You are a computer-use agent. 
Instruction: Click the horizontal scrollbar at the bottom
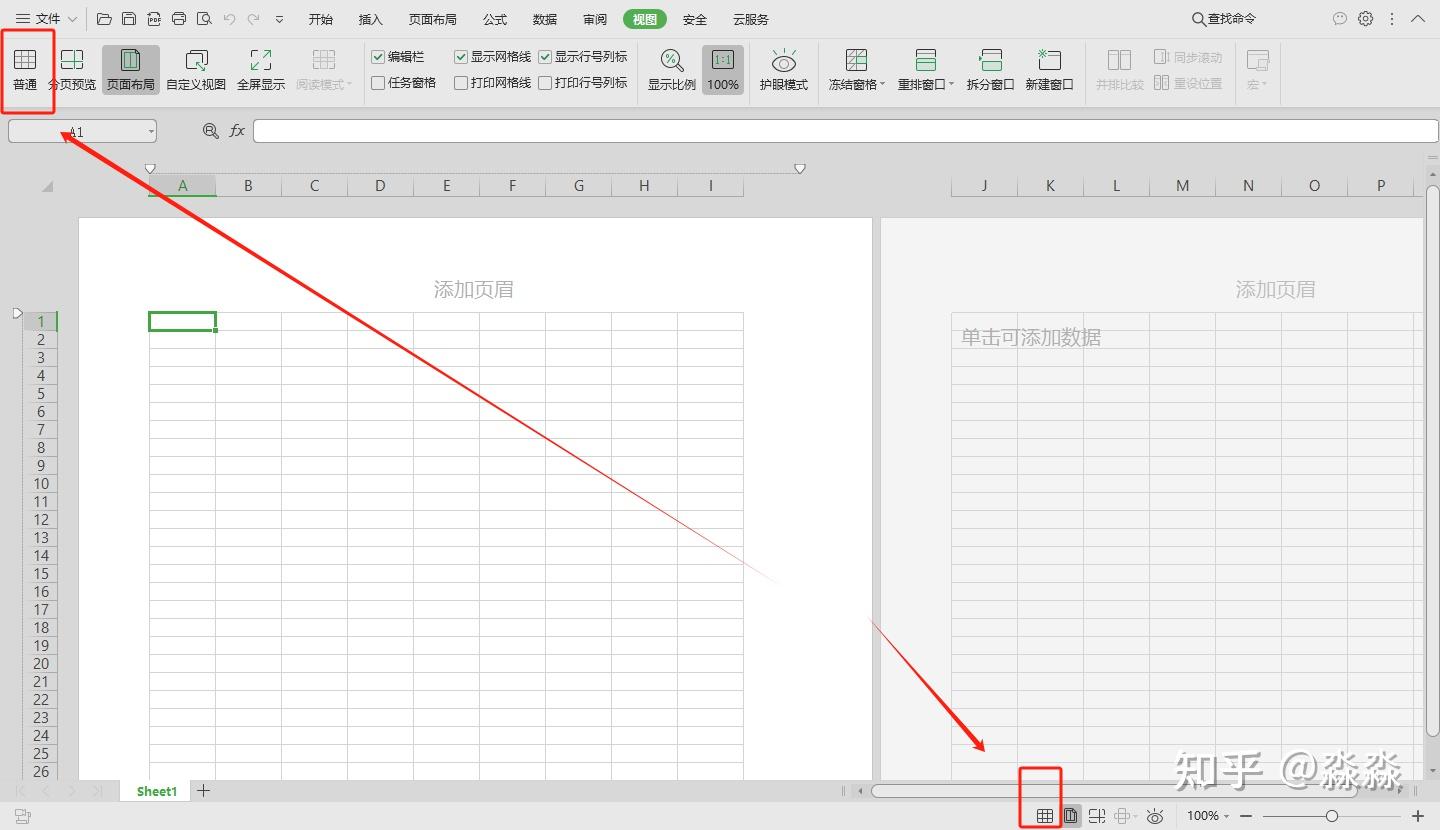pyautogui.click(x=1114, y=791)
